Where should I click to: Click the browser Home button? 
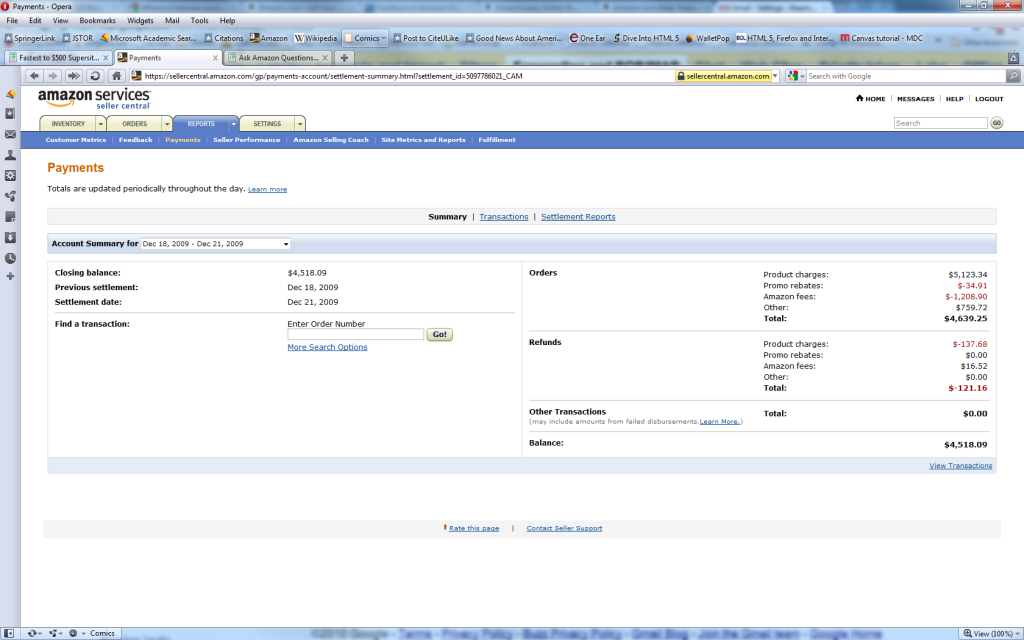pos(117,76)
